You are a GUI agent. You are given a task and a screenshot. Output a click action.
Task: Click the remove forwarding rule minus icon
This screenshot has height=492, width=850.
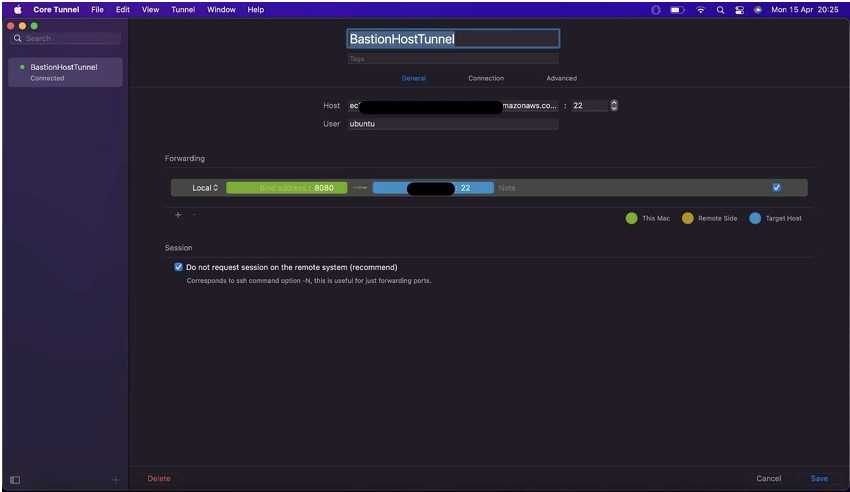coord(194,215)
